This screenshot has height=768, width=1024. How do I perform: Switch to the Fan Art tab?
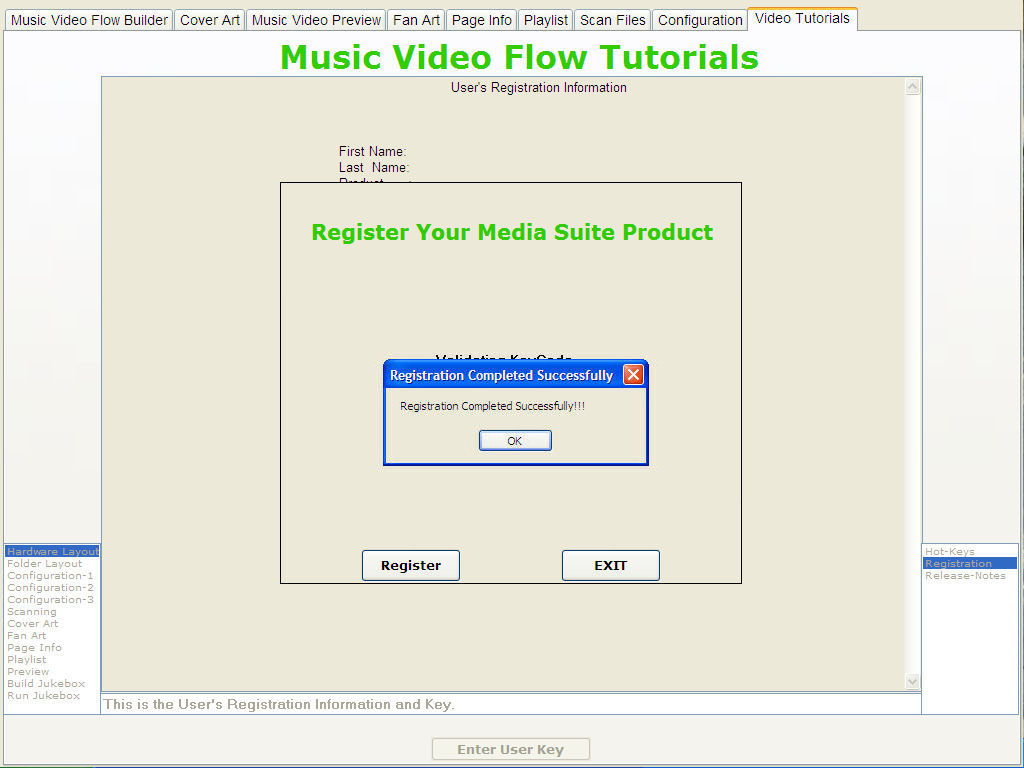(x=416, y=20)
